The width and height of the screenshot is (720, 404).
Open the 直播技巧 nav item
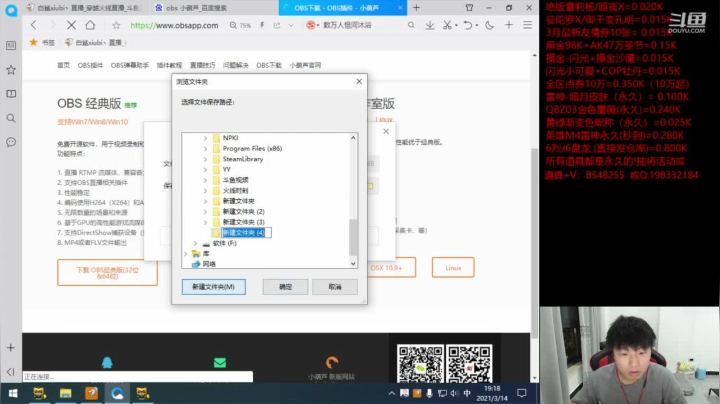pyautogui.click(x=202, y=65)
